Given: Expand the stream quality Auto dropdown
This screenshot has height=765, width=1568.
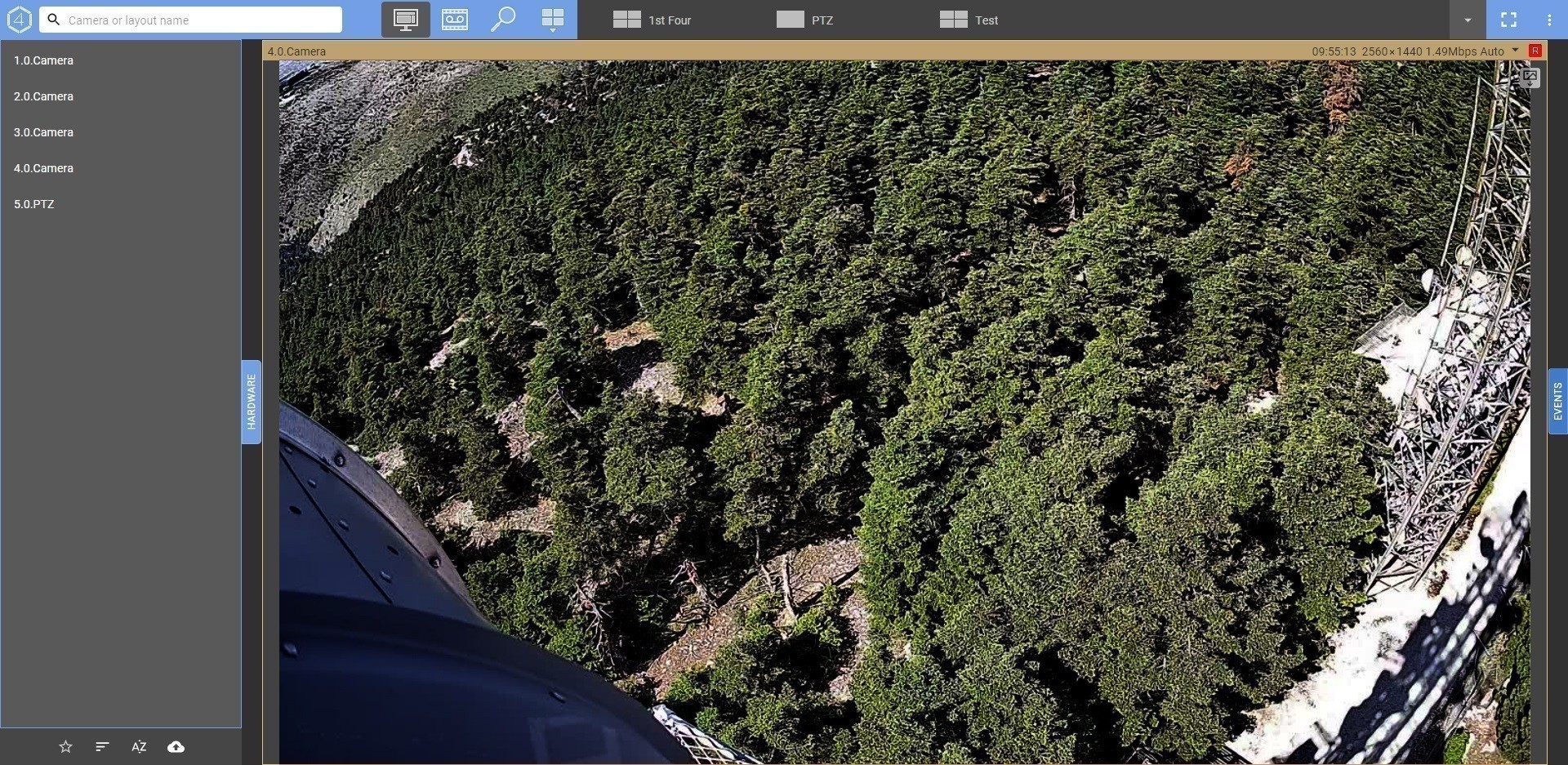Looking at the screenshot, I should 1515,51.
